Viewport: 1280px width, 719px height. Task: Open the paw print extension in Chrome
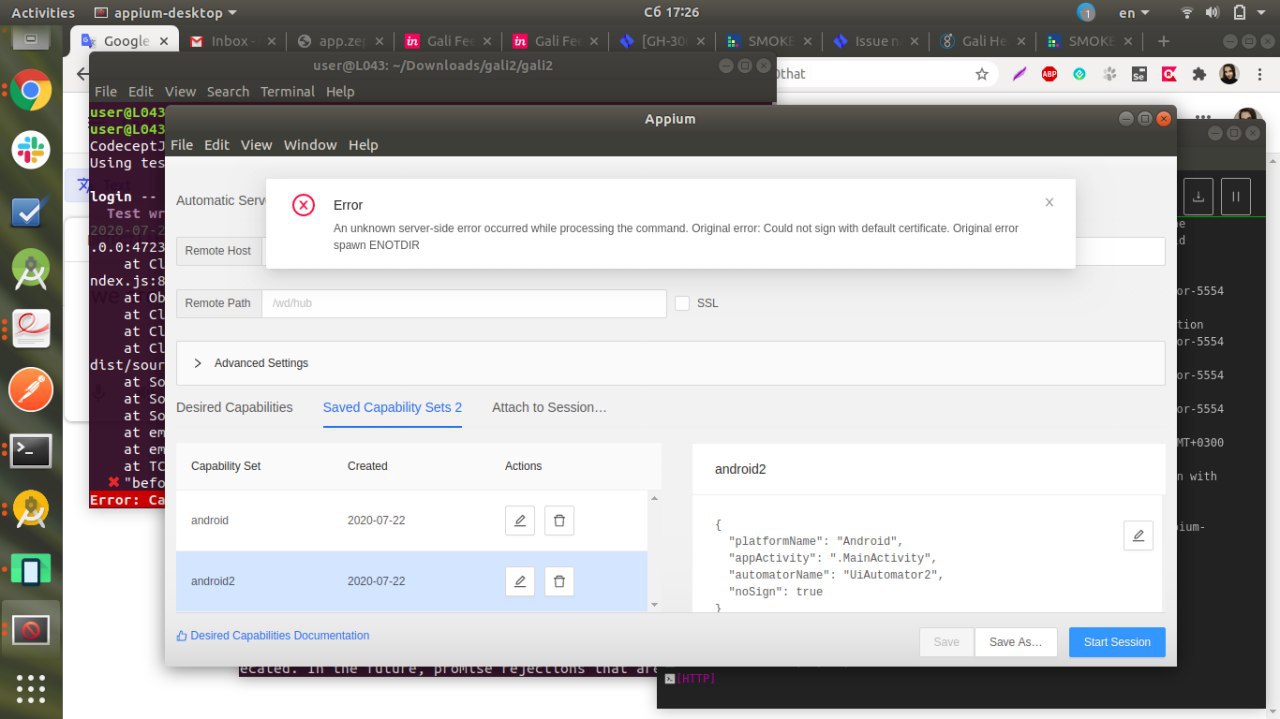tap(1109, 74)
